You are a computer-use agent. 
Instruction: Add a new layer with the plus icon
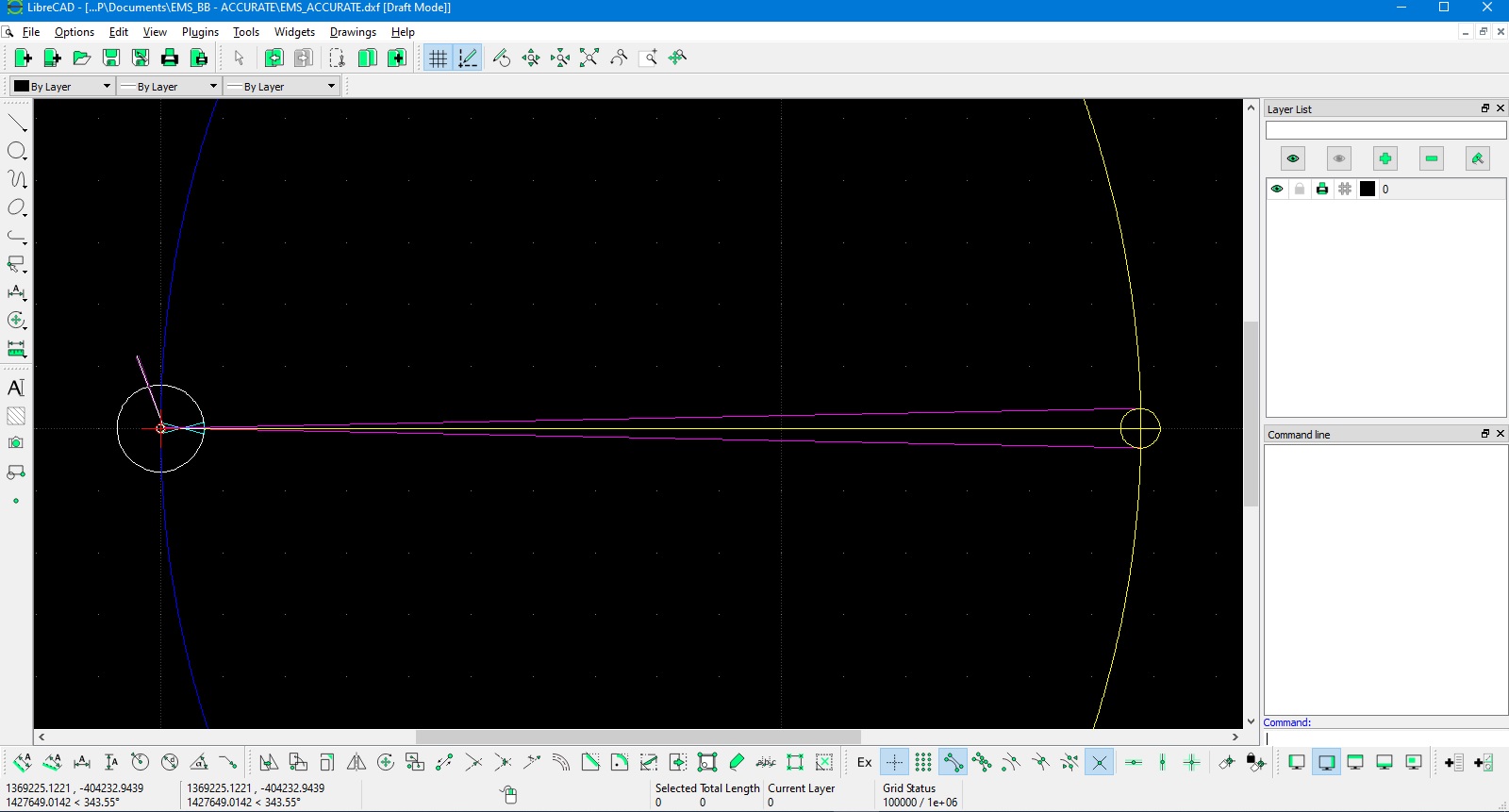click(x=1385, y=158)
